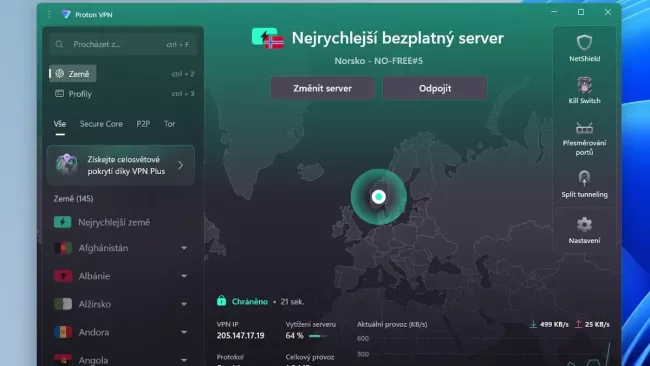Click the Změnit server button

click(x=323, y=88)
